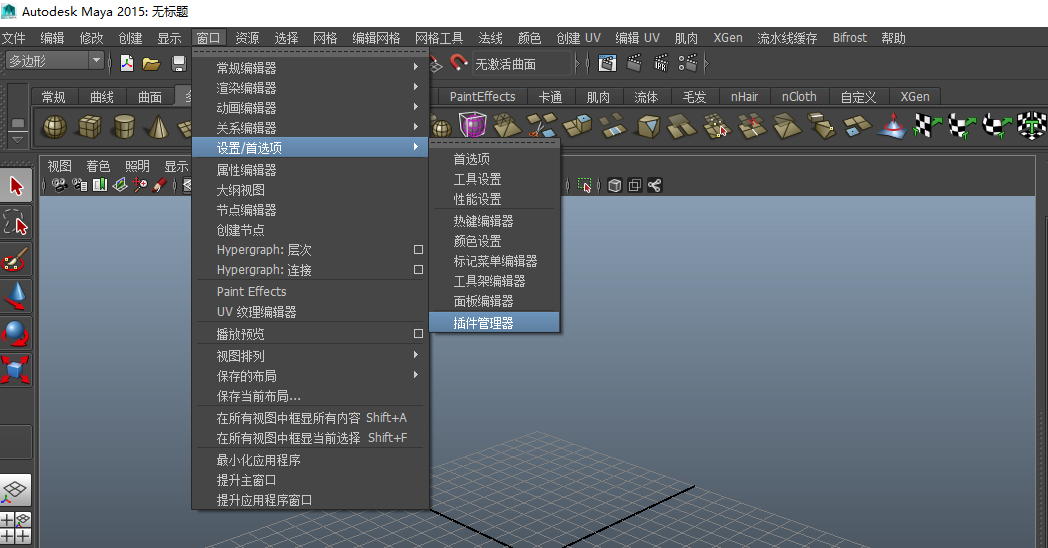Expand the 动画编辑器 submenu
This screenshot has height=548, width=1048.
[x=310, y=108]
